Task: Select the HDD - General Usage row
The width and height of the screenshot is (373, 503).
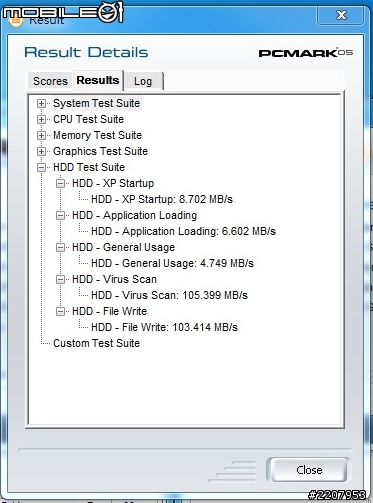Action: 124,247
